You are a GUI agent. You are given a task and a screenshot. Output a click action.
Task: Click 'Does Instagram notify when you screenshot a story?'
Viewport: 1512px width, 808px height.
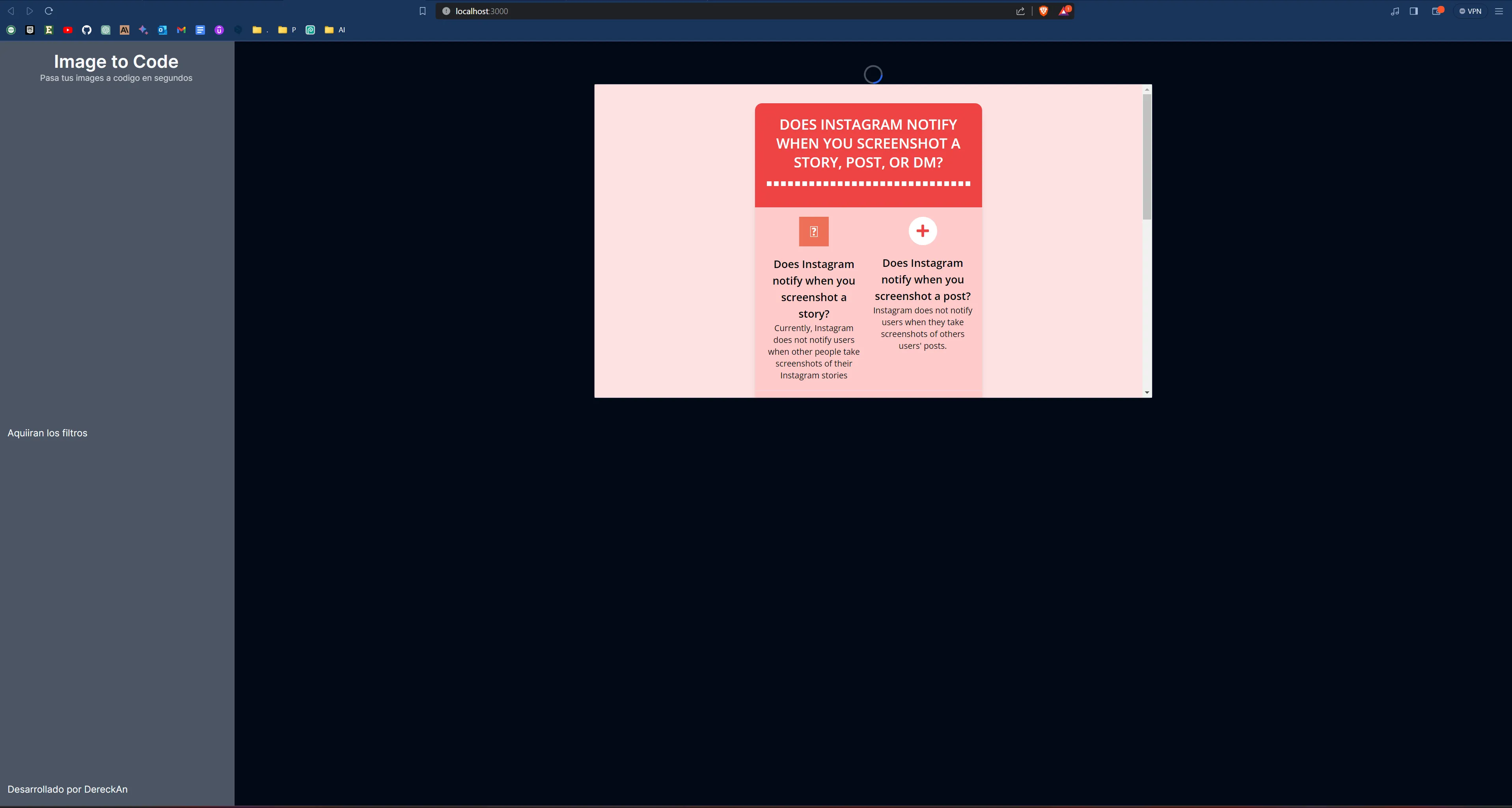tap(813, 289)
